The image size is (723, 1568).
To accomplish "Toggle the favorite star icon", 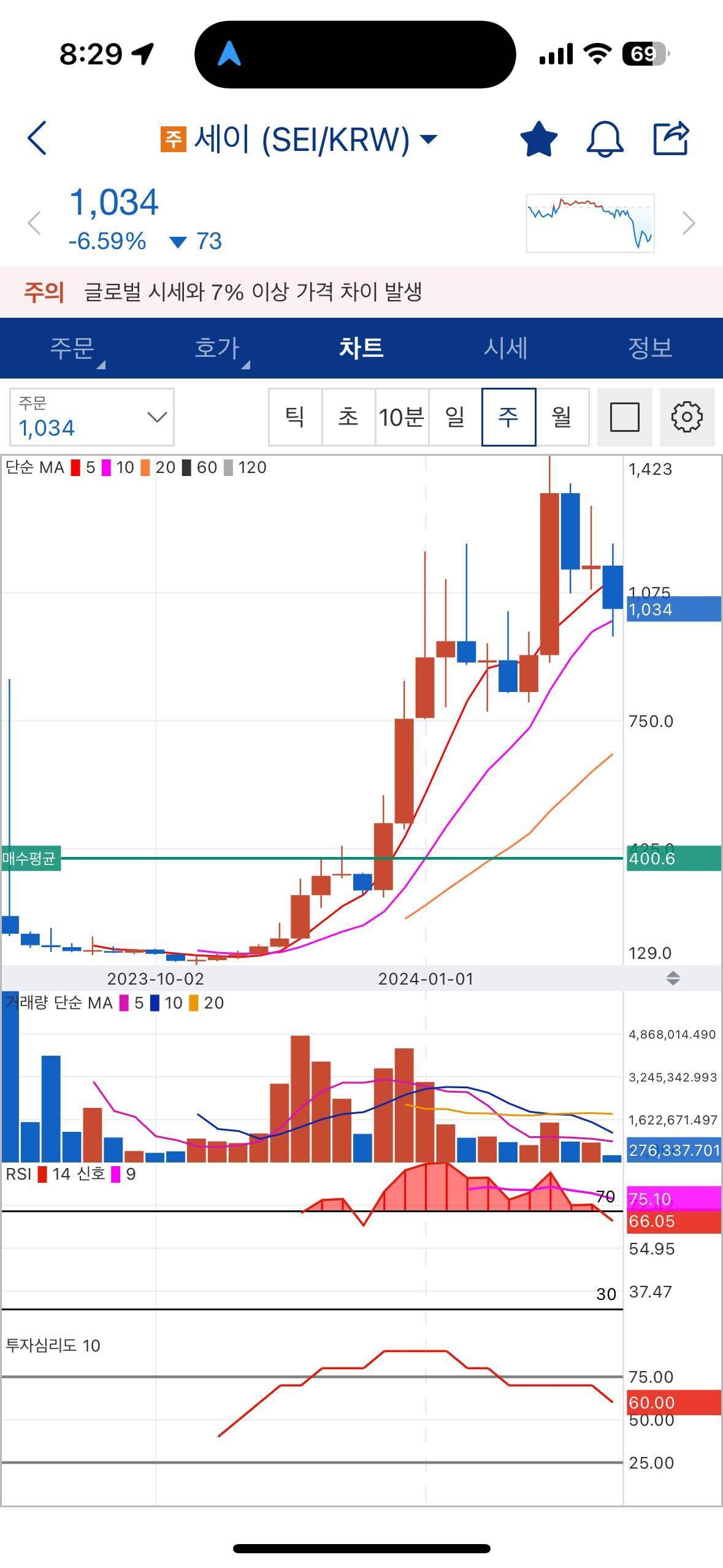I will pos(538,139).
